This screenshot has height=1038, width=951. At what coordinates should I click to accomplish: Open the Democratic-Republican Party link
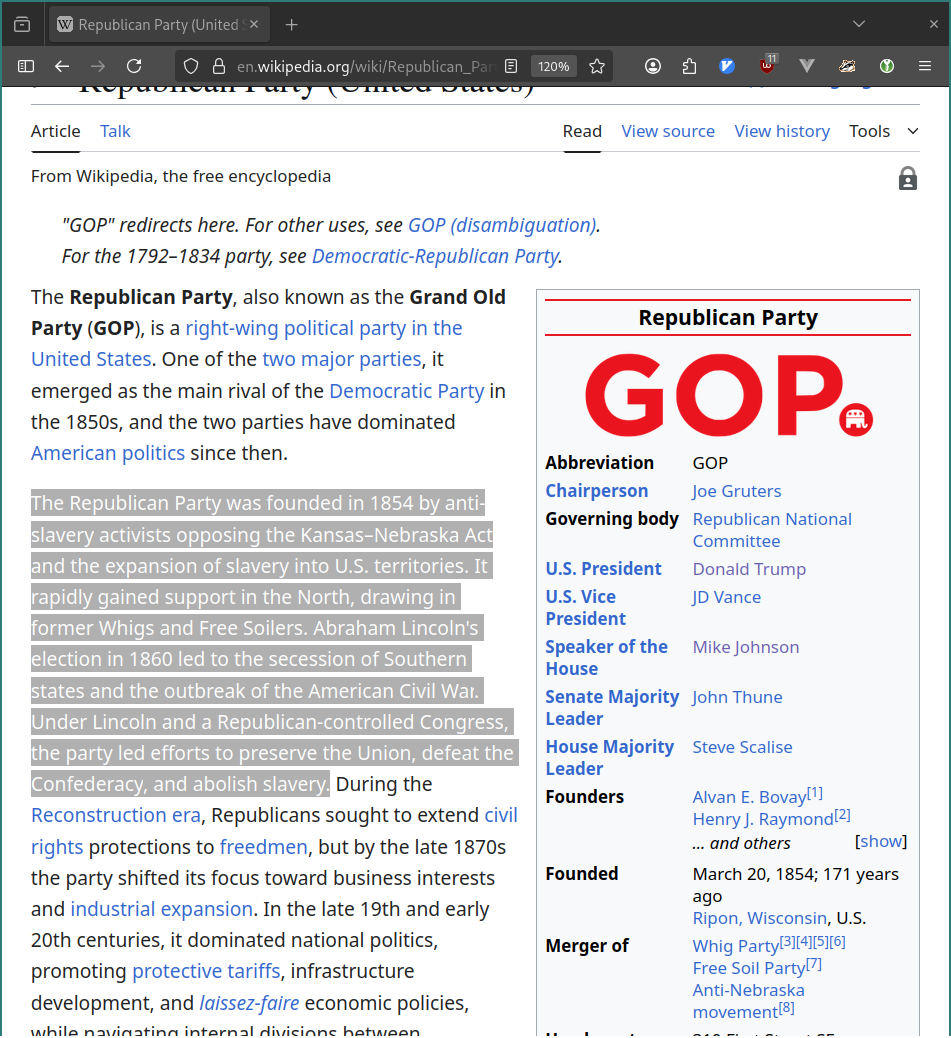[435, 256]
